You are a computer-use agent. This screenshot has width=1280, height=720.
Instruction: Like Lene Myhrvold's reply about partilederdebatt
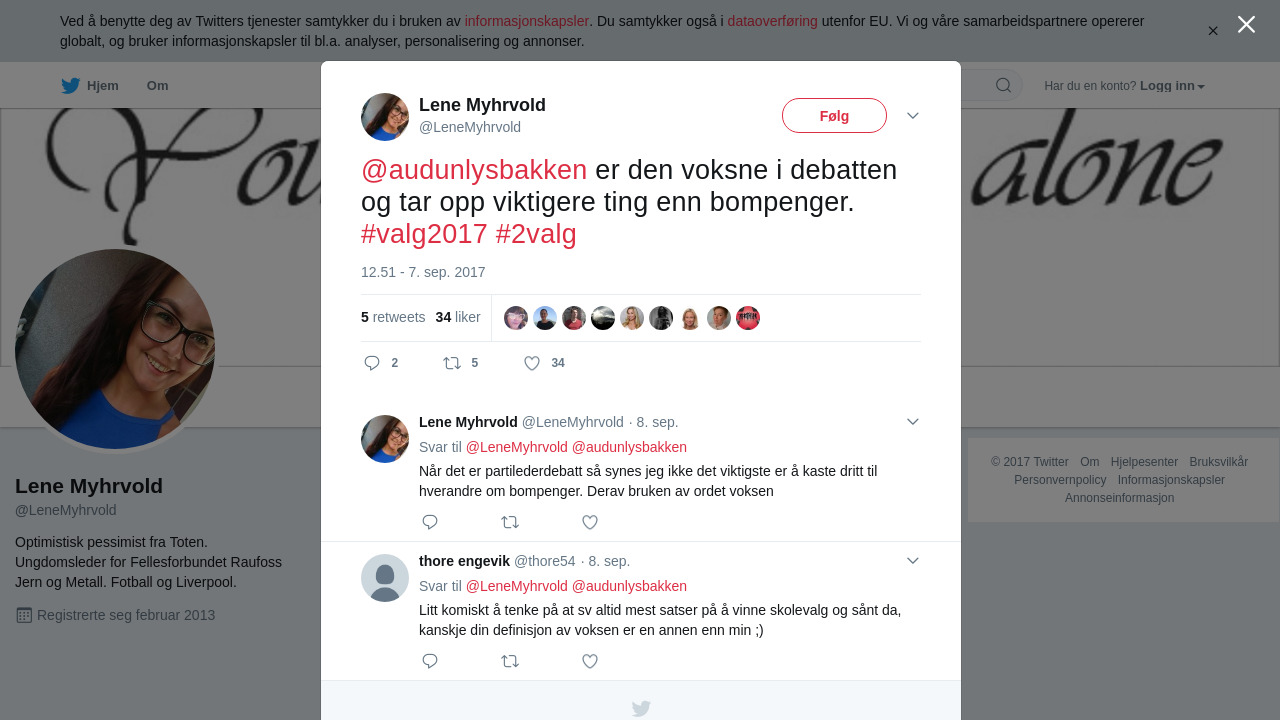590,522
